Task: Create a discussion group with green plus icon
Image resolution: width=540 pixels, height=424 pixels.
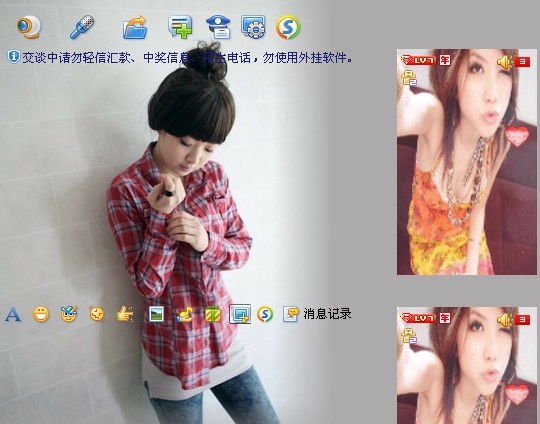Action: (x=180, y=27)
